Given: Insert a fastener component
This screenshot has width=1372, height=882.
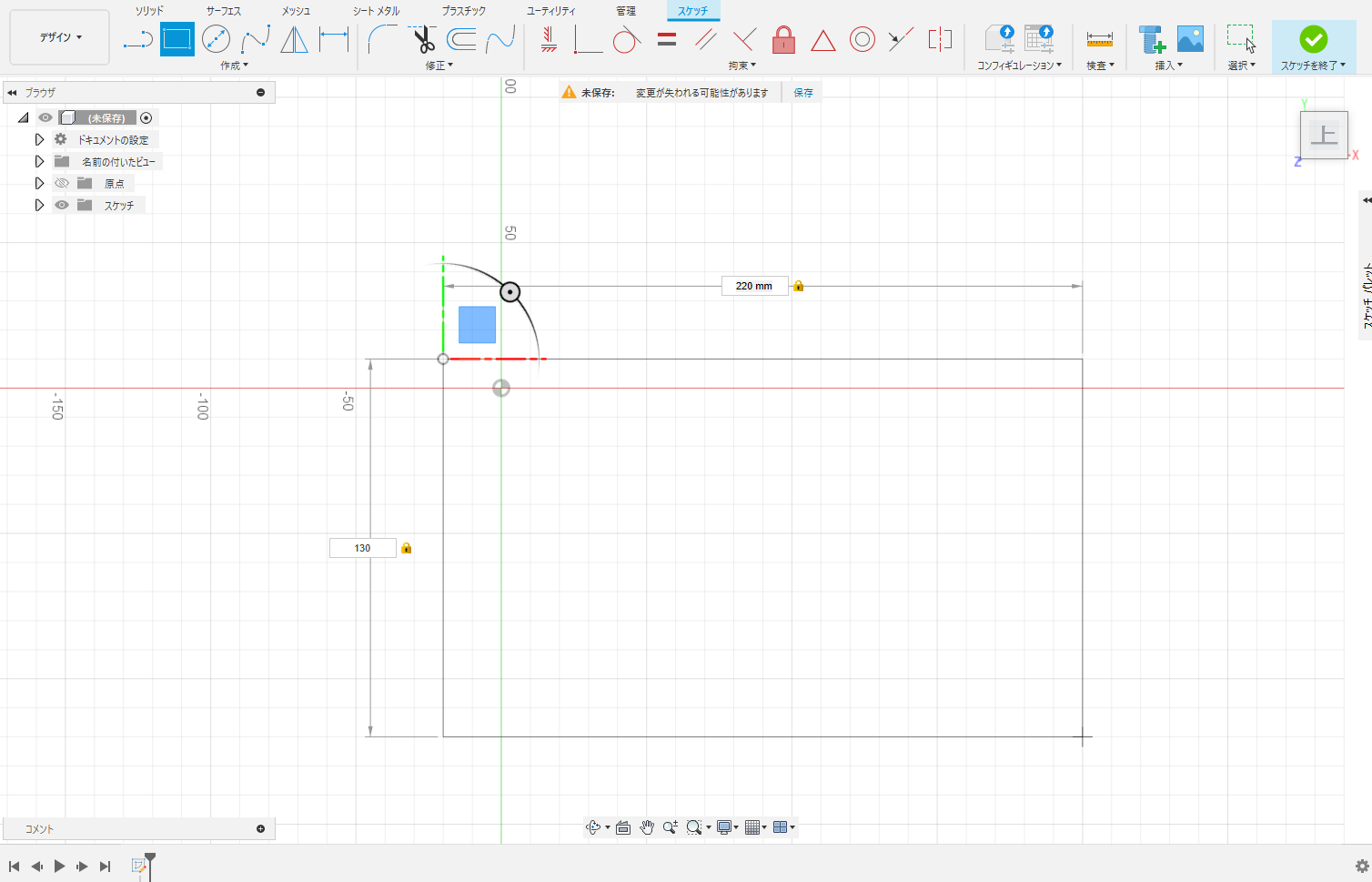Looking at the screenshot, I should 1152,39.
